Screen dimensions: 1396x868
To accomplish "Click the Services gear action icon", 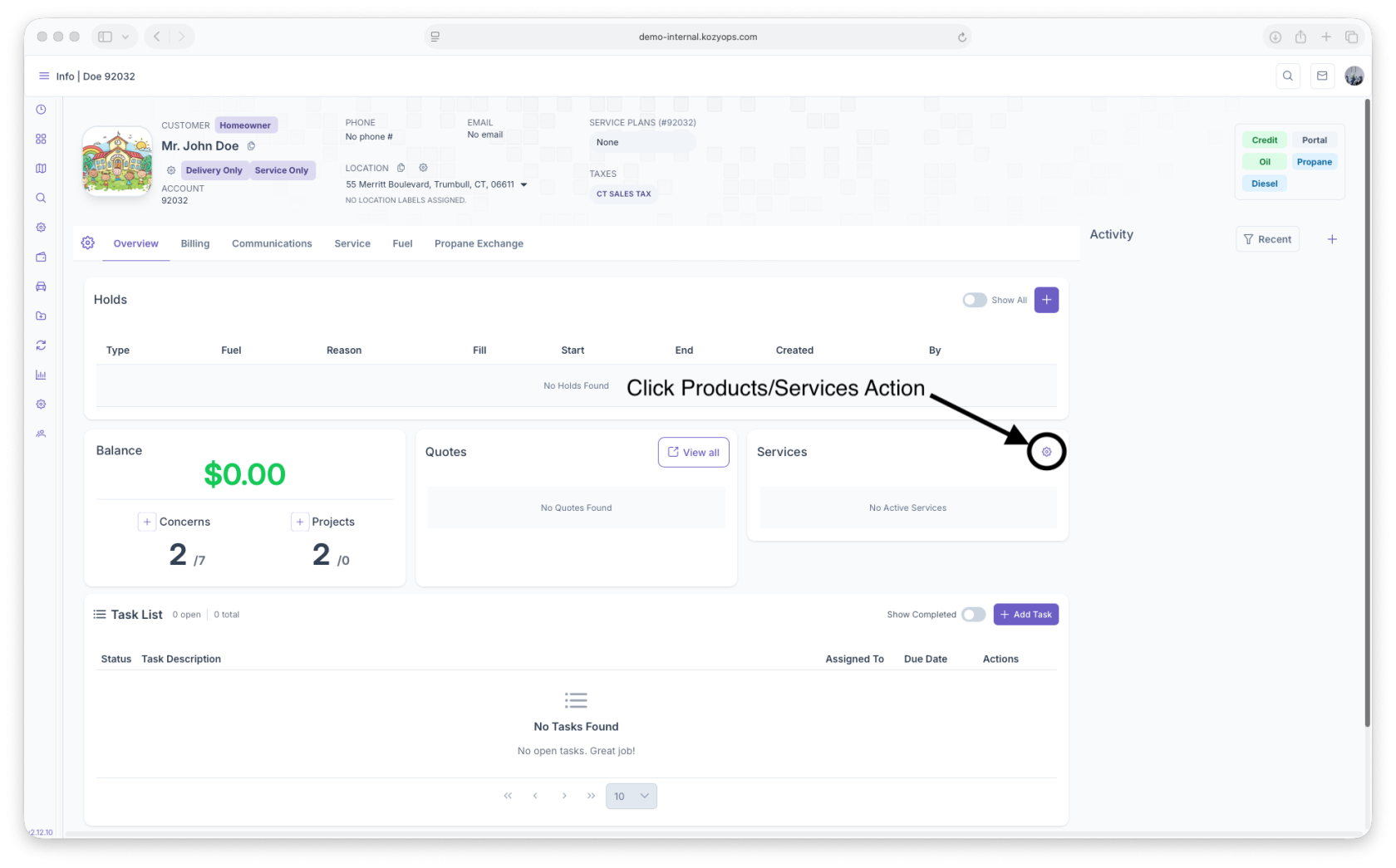I will click(1046, 452).
